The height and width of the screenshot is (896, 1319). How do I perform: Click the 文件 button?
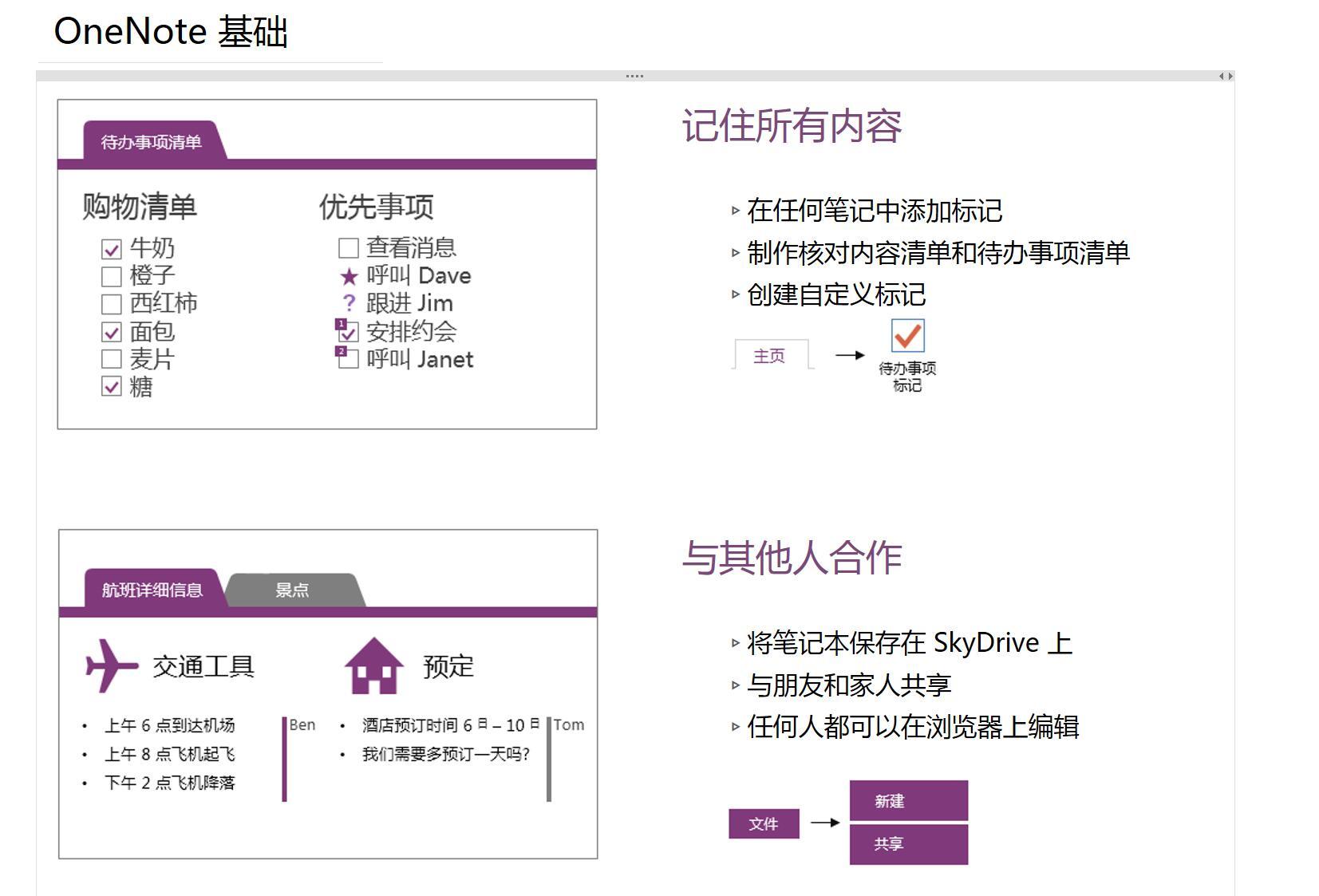point(764,823)
